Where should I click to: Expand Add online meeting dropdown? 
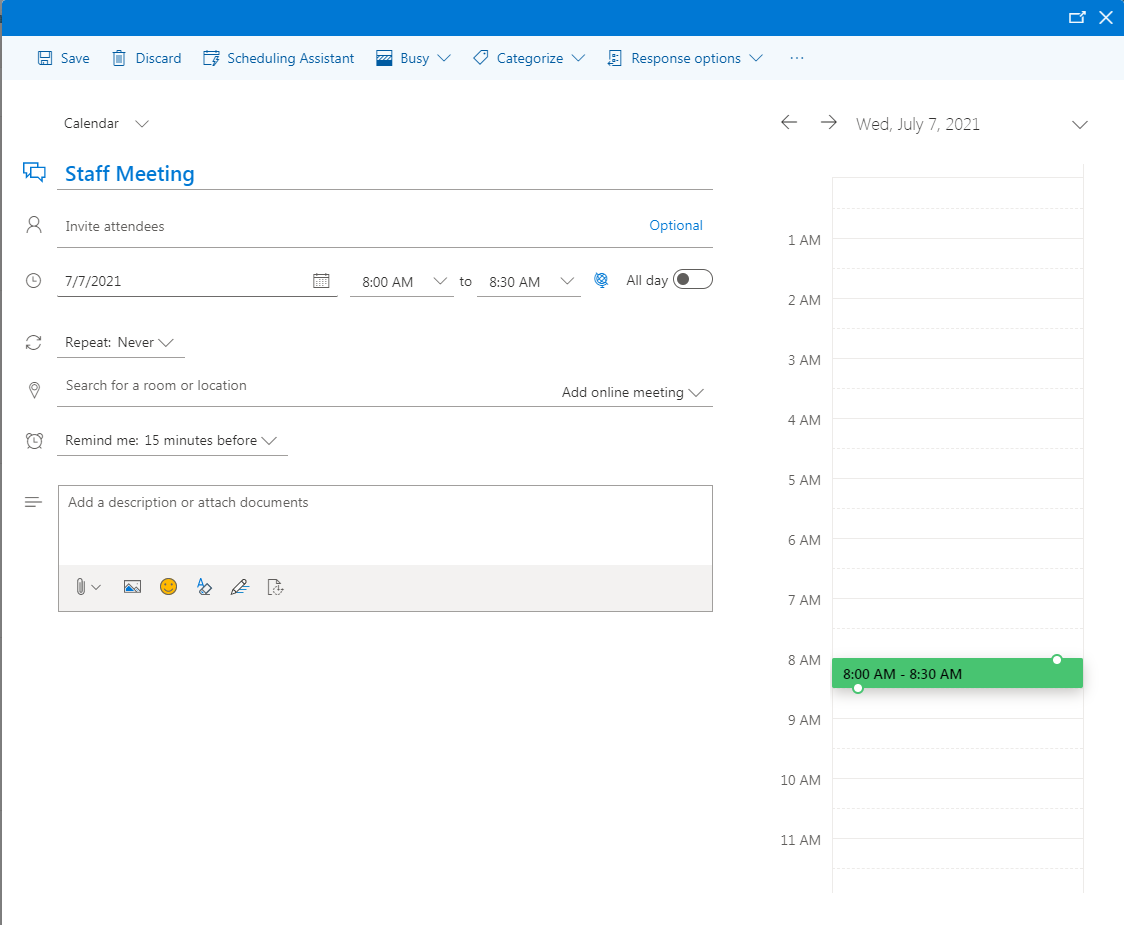(633, 393)
